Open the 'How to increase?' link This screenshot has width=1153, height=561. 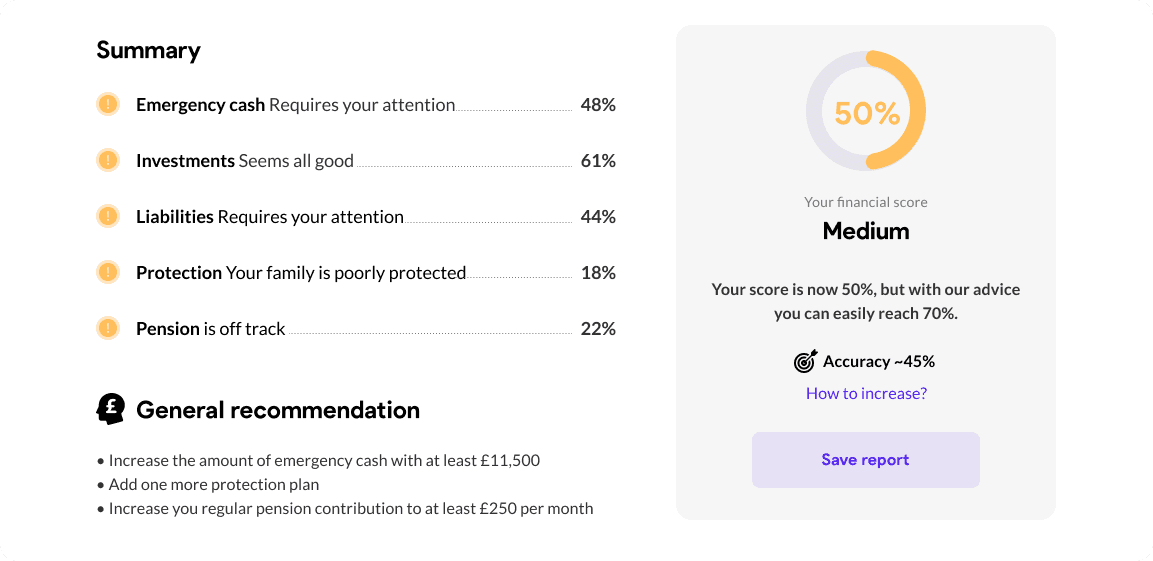pos(866,393)
